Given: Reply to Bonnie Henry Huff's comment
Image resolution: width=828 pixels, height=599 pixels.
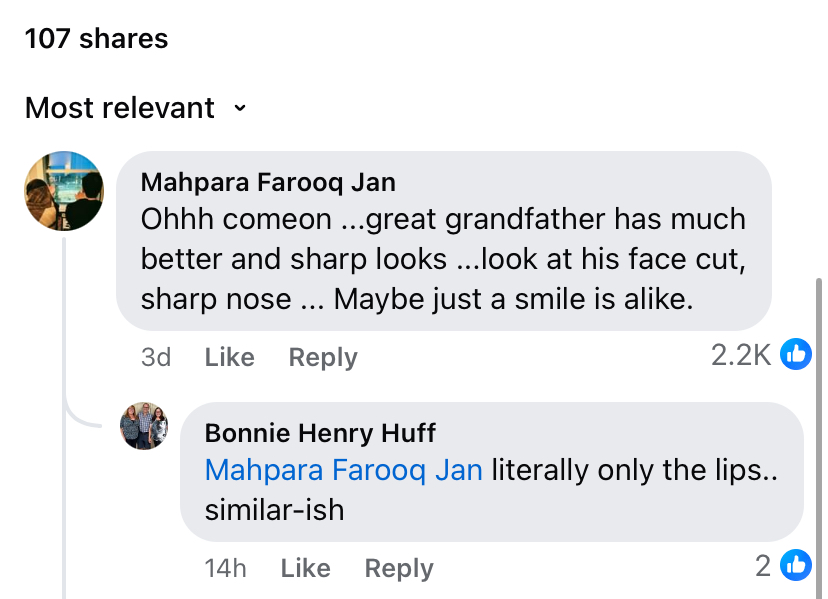Looking at the screenshot, I should click(x=398, y=569).
